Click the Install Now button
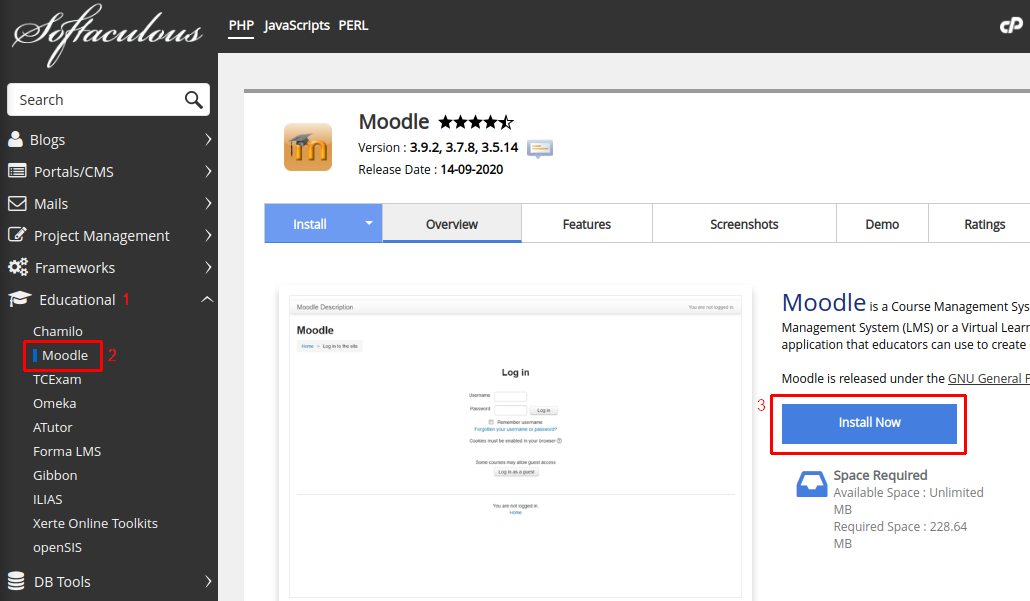This screenshot has height=601, width=1030. [x=869, y=423]
